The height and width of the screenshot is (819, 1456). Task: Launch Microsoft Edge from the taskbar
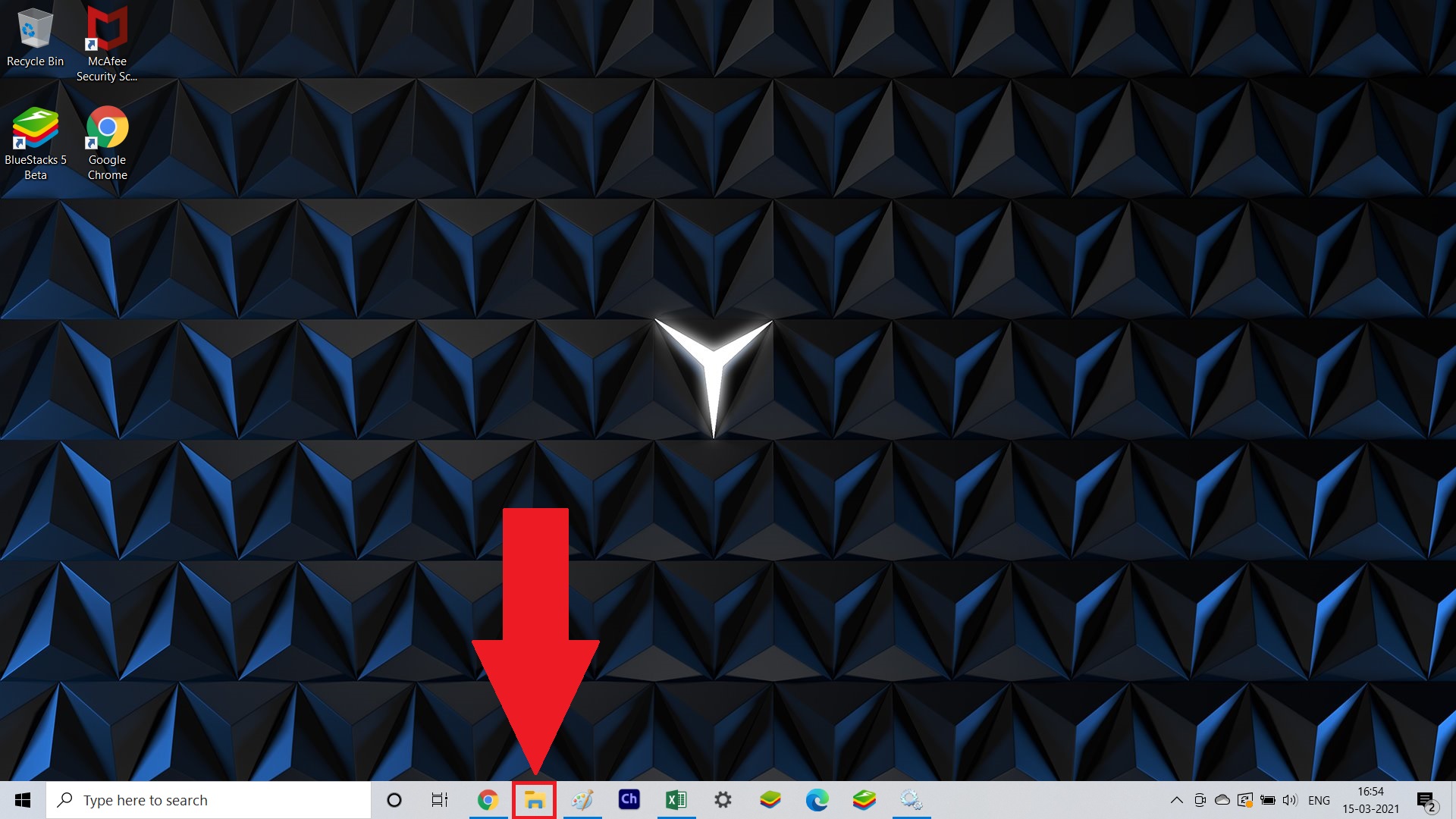(817, 800)
